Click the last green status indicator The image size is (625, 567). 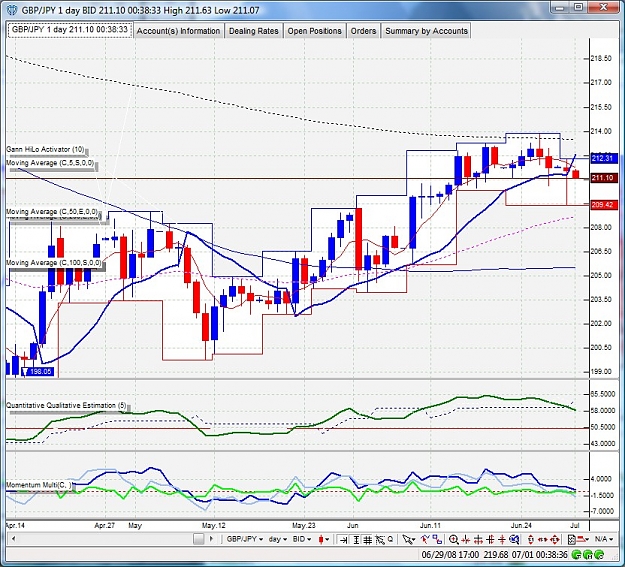tap(599, 554)
